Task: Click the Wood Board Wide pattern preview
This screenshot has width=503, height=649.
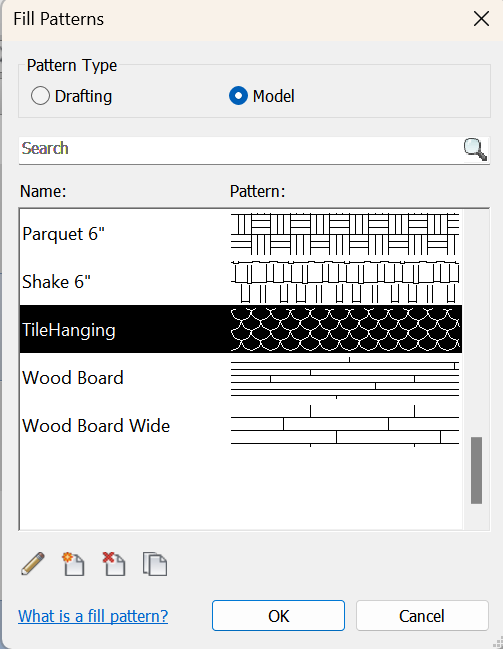Action: 345,425
